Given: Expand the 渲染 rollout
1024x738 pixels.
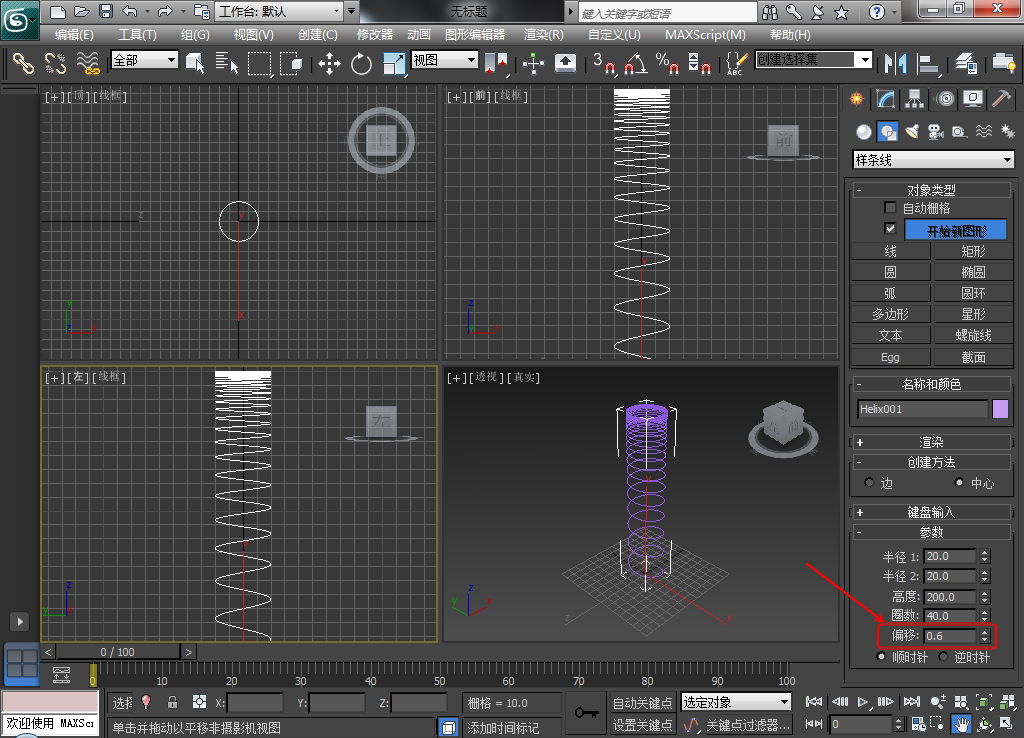Looking at the screenshot, I should [931, 442].
